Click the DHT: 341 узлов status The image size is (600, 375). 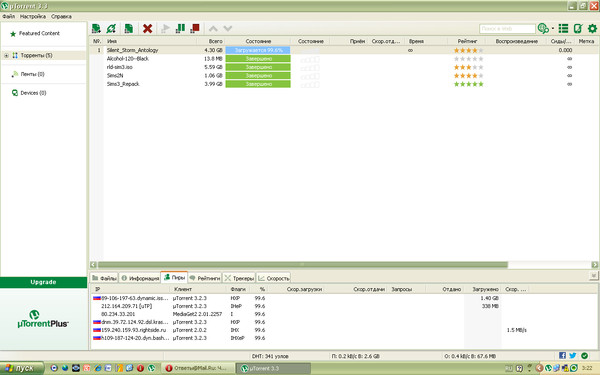pos(270,356)
